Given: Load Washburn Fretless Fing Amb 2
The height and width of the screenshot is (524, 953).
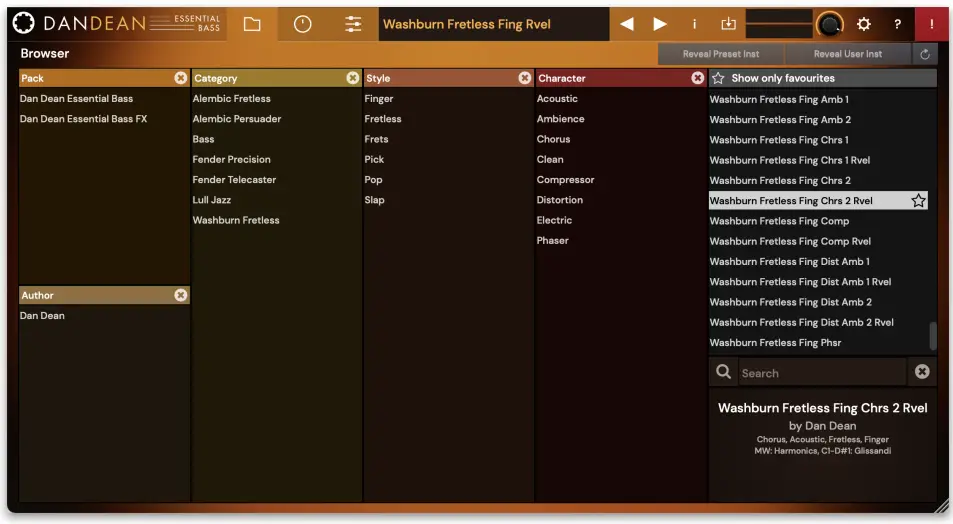Looking at the screenshot, I should pyautogui.click(x=780, y=120).
